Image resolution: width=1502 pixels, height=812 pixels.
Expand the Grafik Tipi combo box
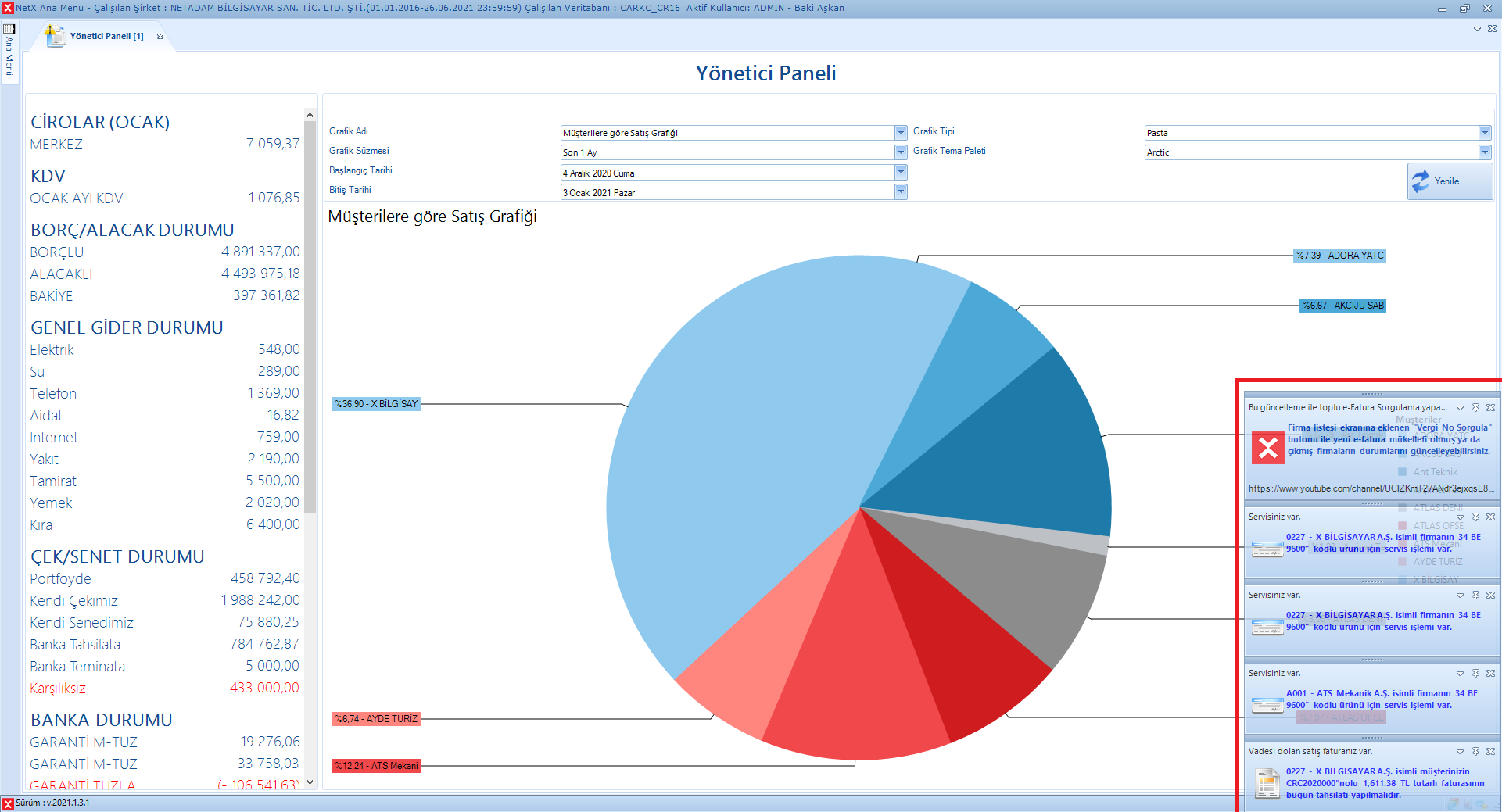point(1484,133)
